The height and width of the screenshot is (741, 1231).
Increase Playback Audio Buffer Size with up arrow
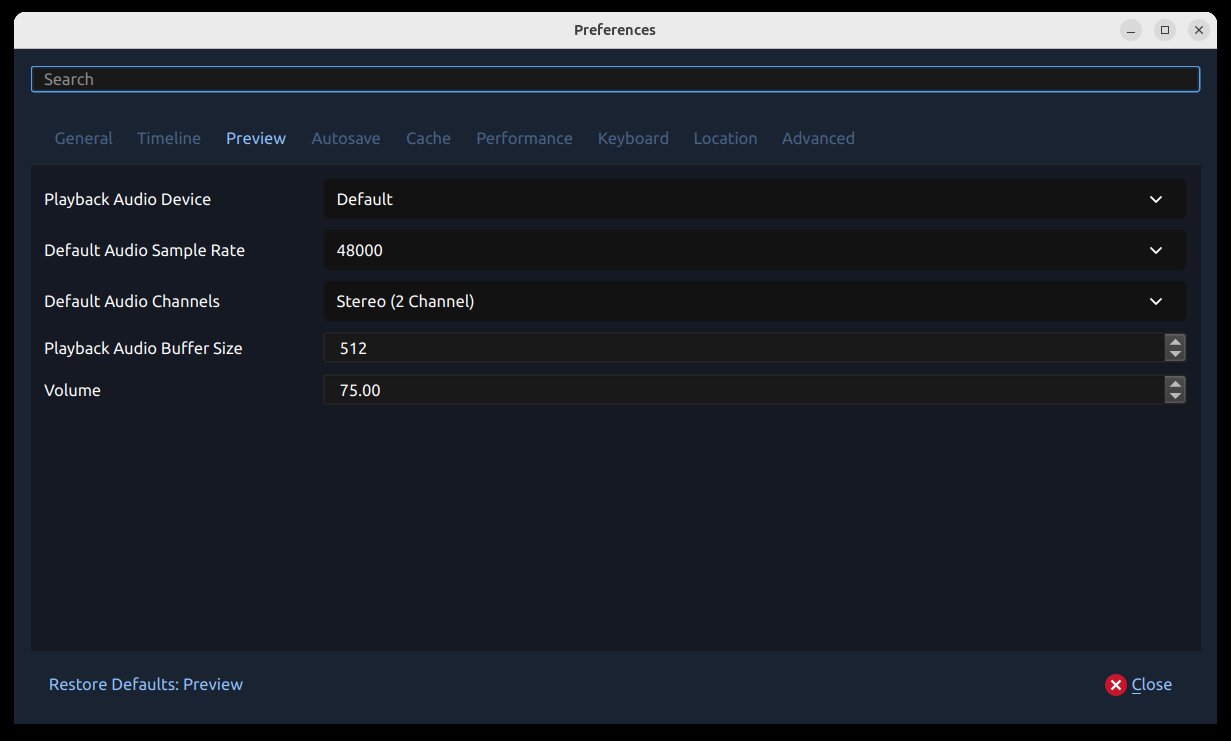[1175, 342]
